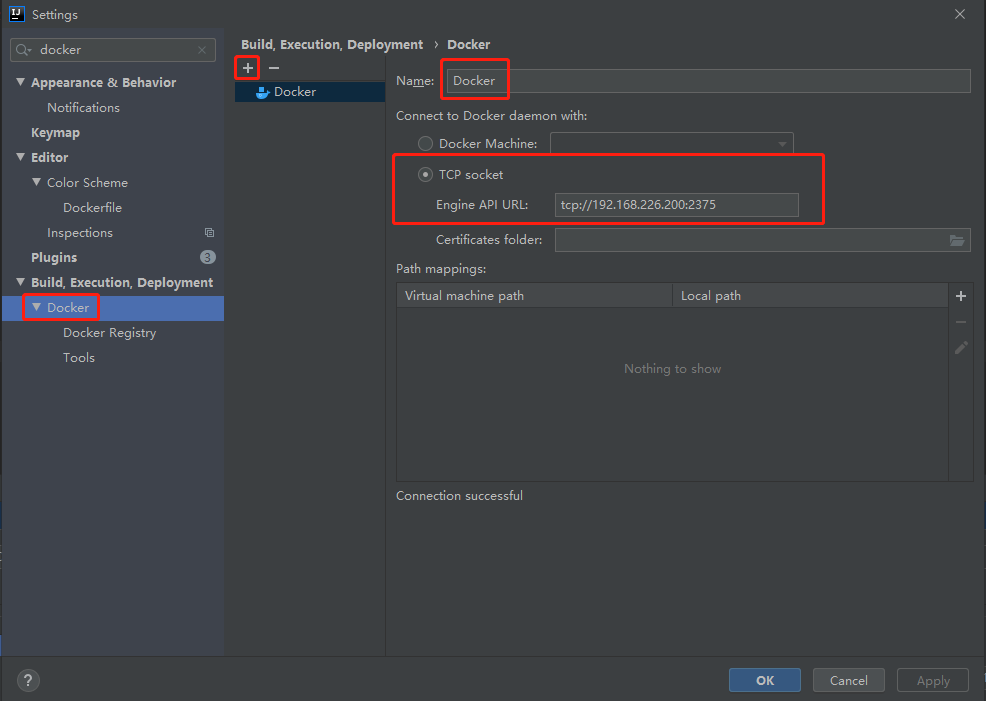Remove selected Docker configuration with minus icon
The image size is (986, 701).
tap(274, 68)
